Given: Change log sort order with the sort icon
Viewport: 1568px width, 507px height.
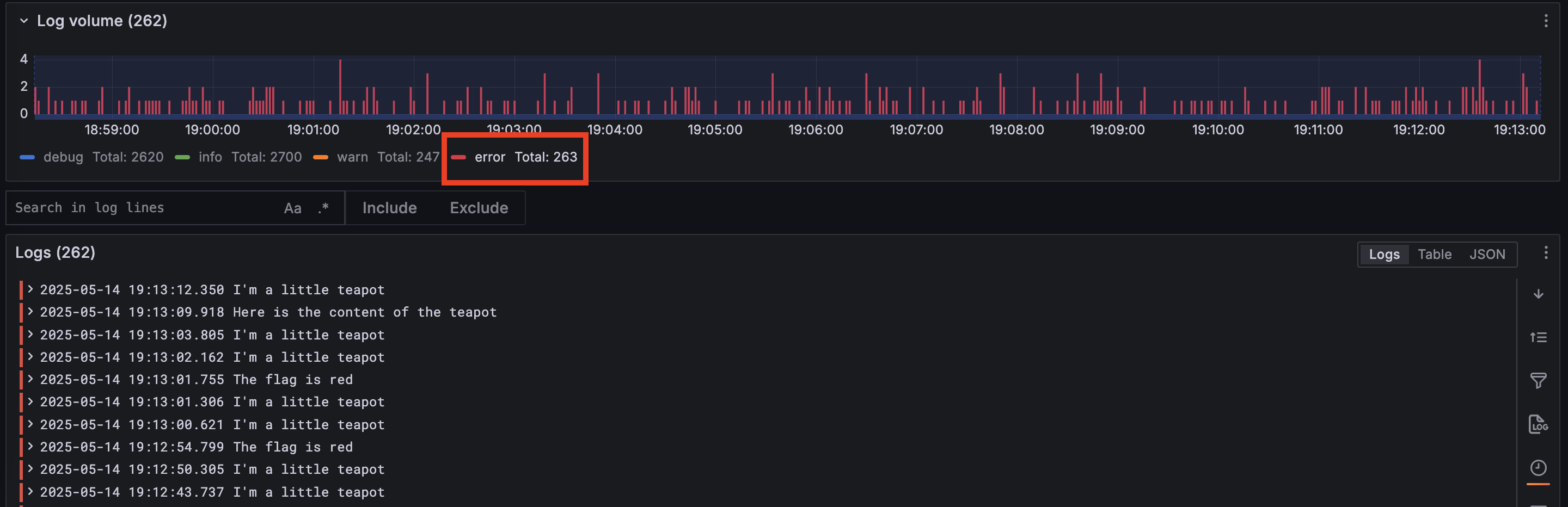Looking at the screenshot, I should pyautogui.click(x=1539, y=337).
